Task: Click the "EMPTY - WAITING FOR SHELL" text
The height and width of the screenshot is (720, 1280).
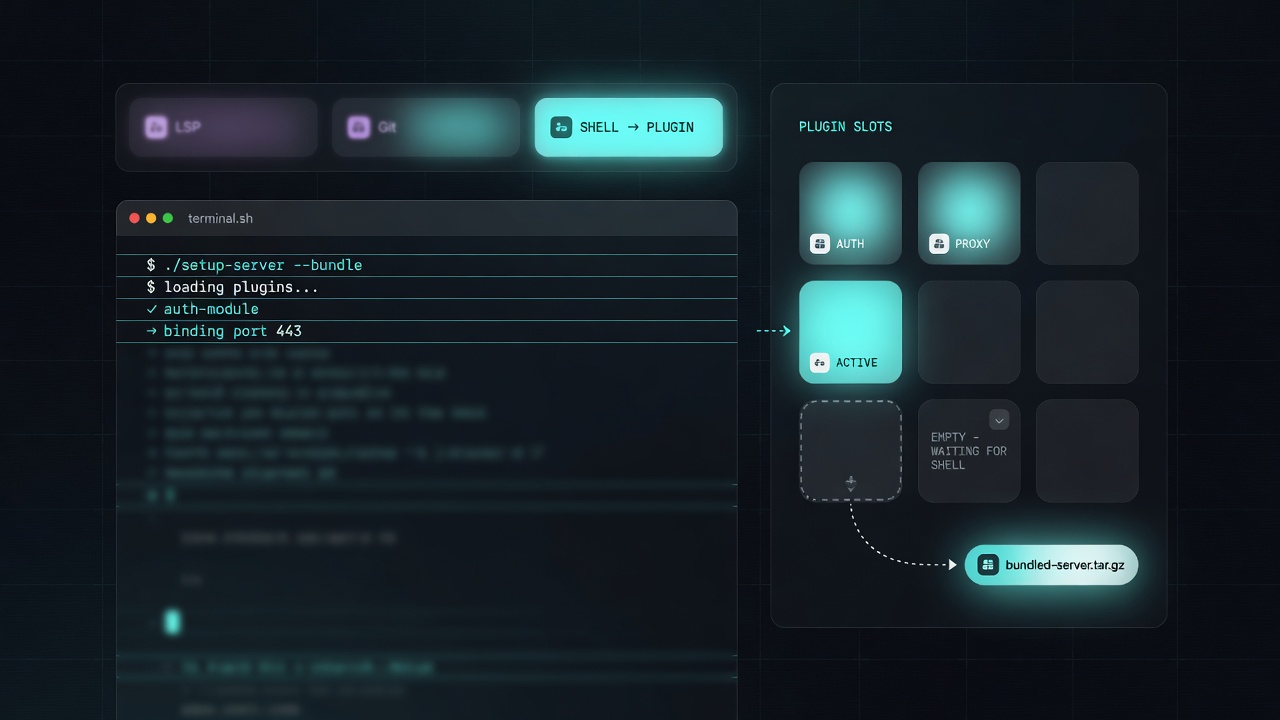Action: click(x=969, y=451)
